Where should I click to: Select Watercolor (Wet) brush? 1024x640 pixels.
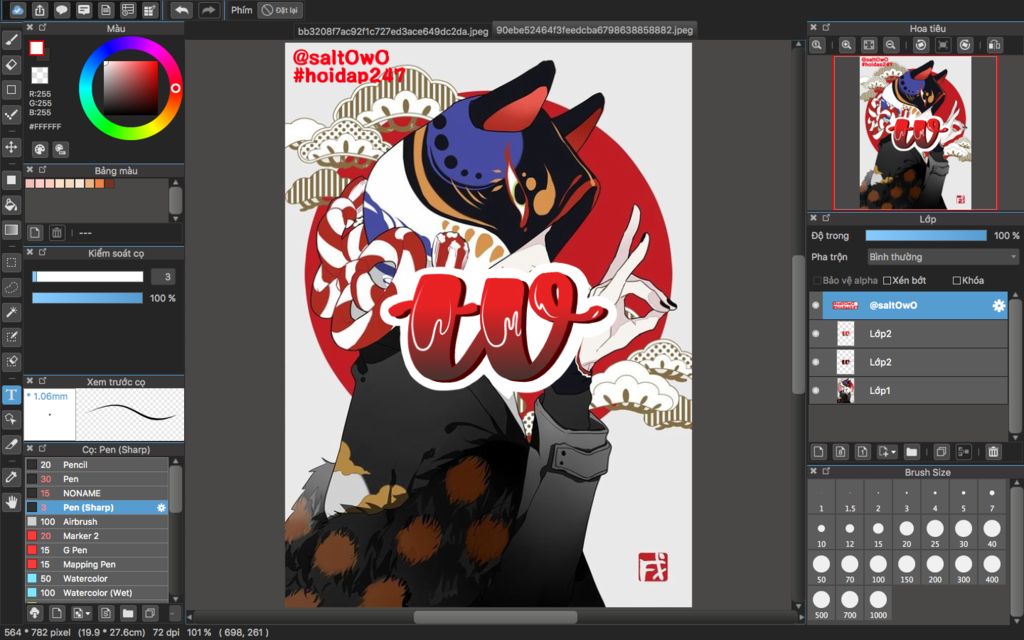(97, 593)
